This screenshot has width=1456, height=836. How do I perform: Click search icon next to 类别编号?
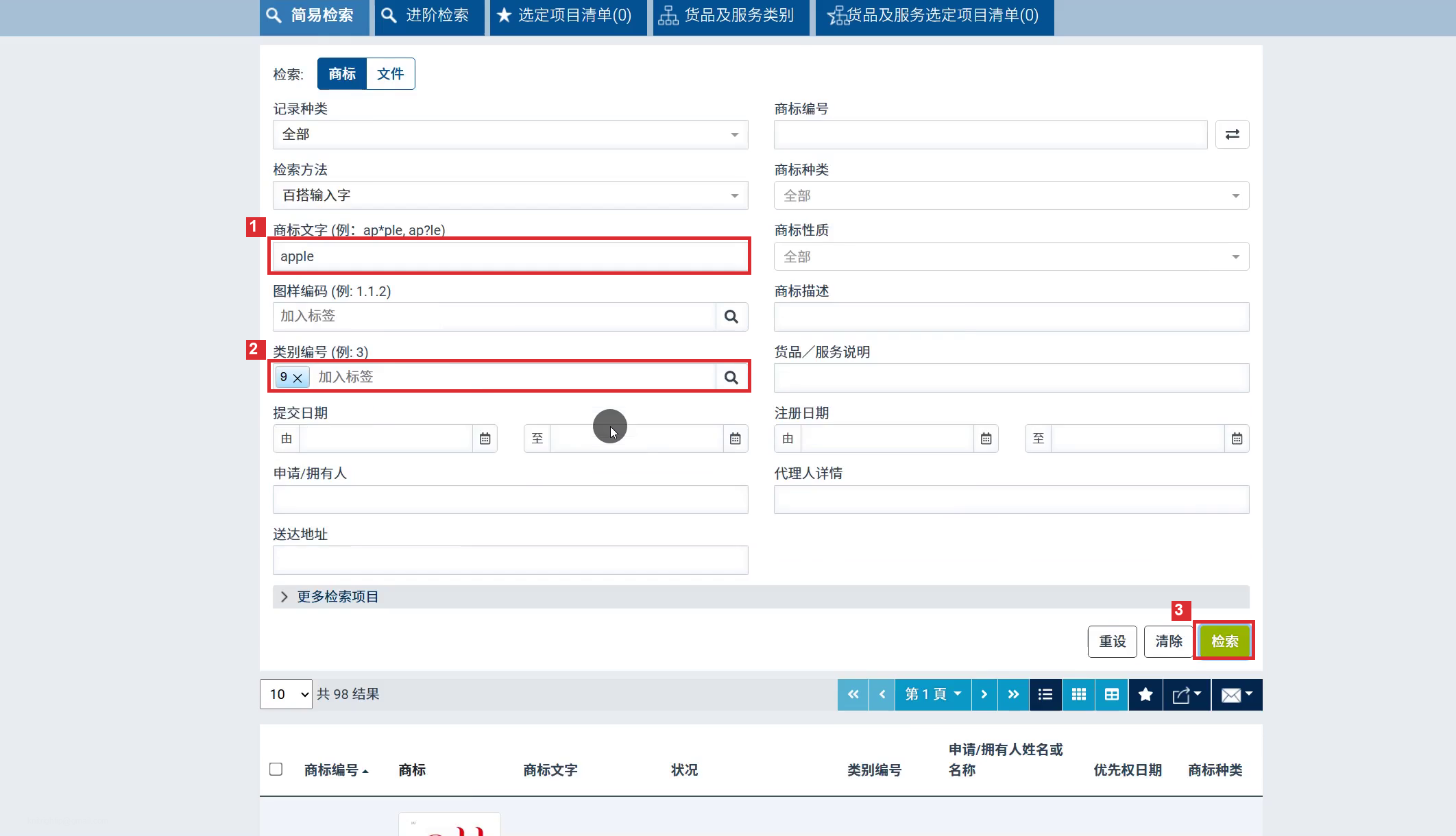point(731,378)
